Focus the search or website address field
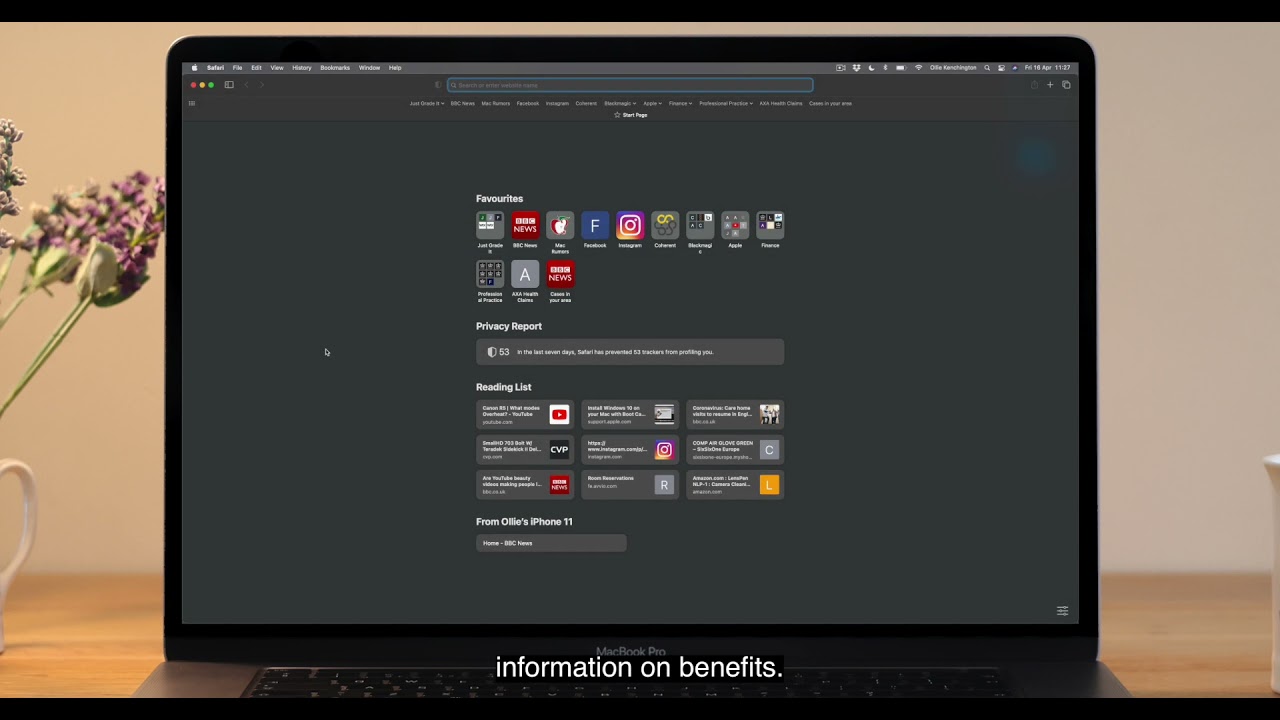Screen dimensions: 1280x720 click(x=630, y=85)
